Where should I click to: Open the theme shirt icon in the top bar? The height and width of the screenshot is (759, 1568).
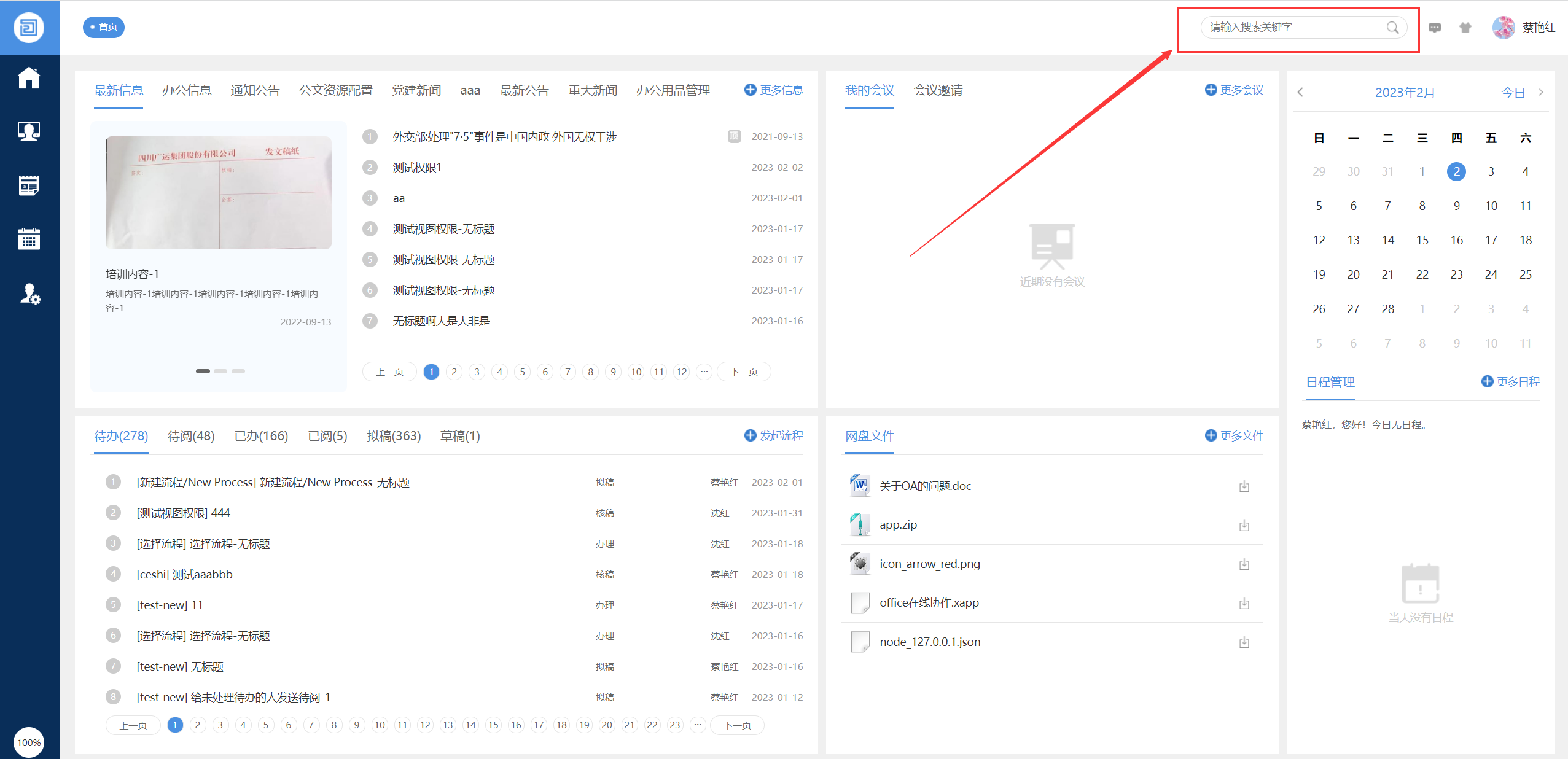pos(1465,28)
